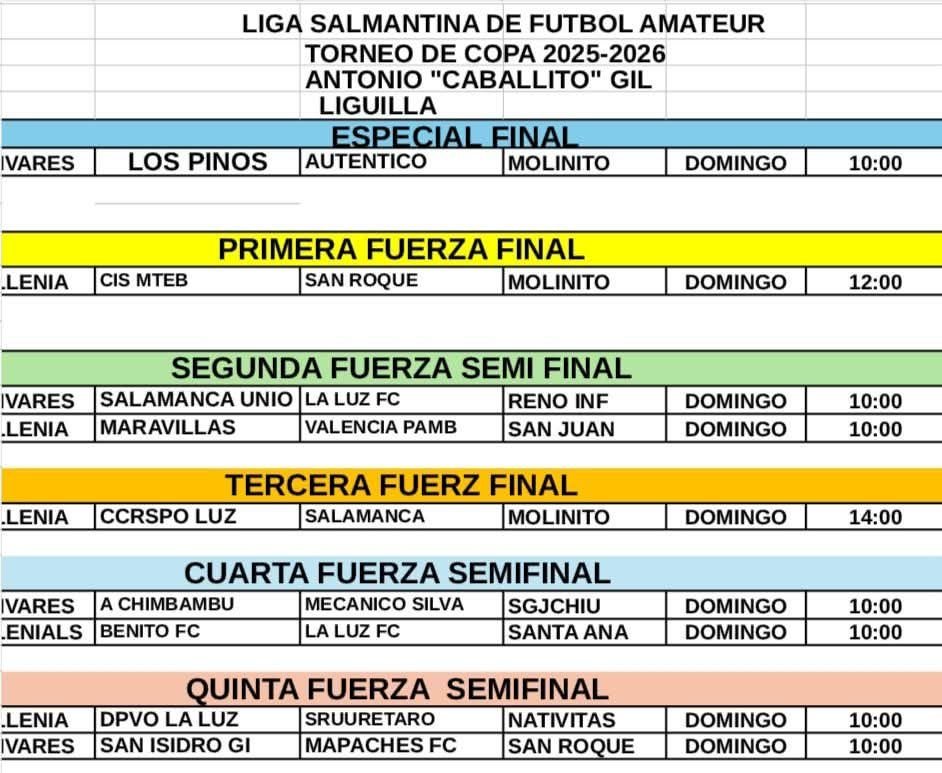
Task: Select the LOS PINOS team cell
Action: coord(197,163)
